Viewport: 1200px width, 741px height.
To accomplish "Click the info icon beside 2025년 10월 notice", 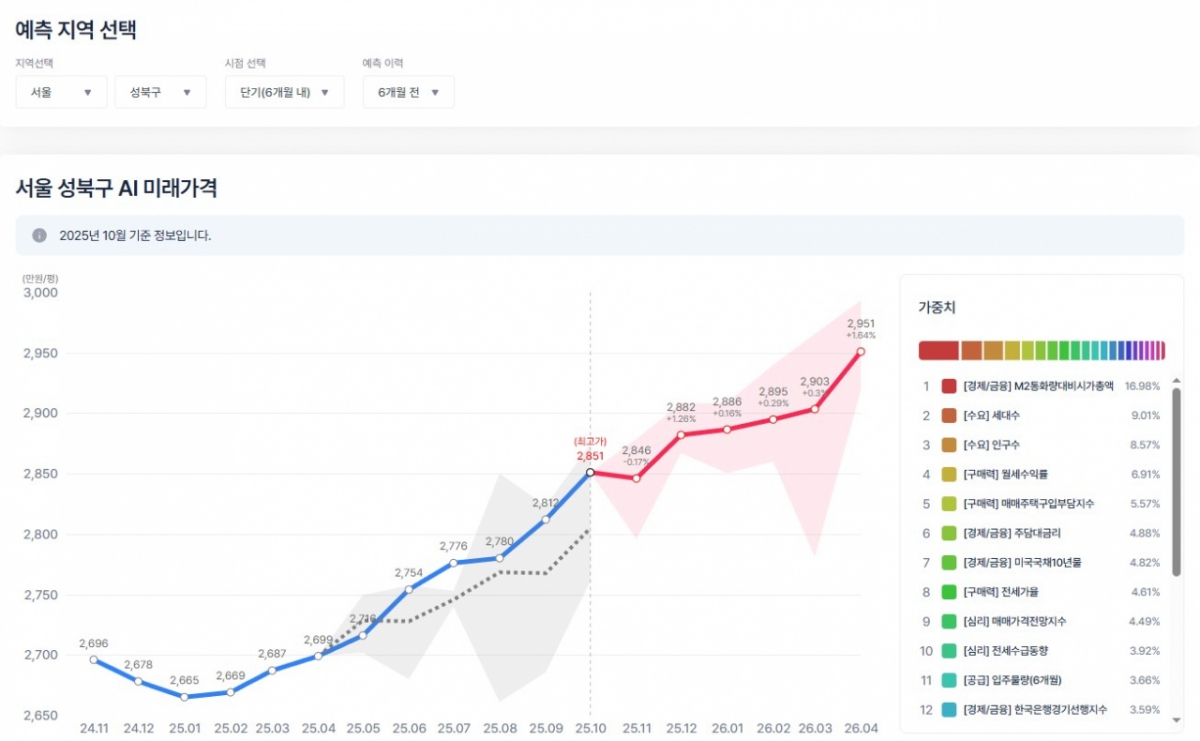I will point(40,236).
